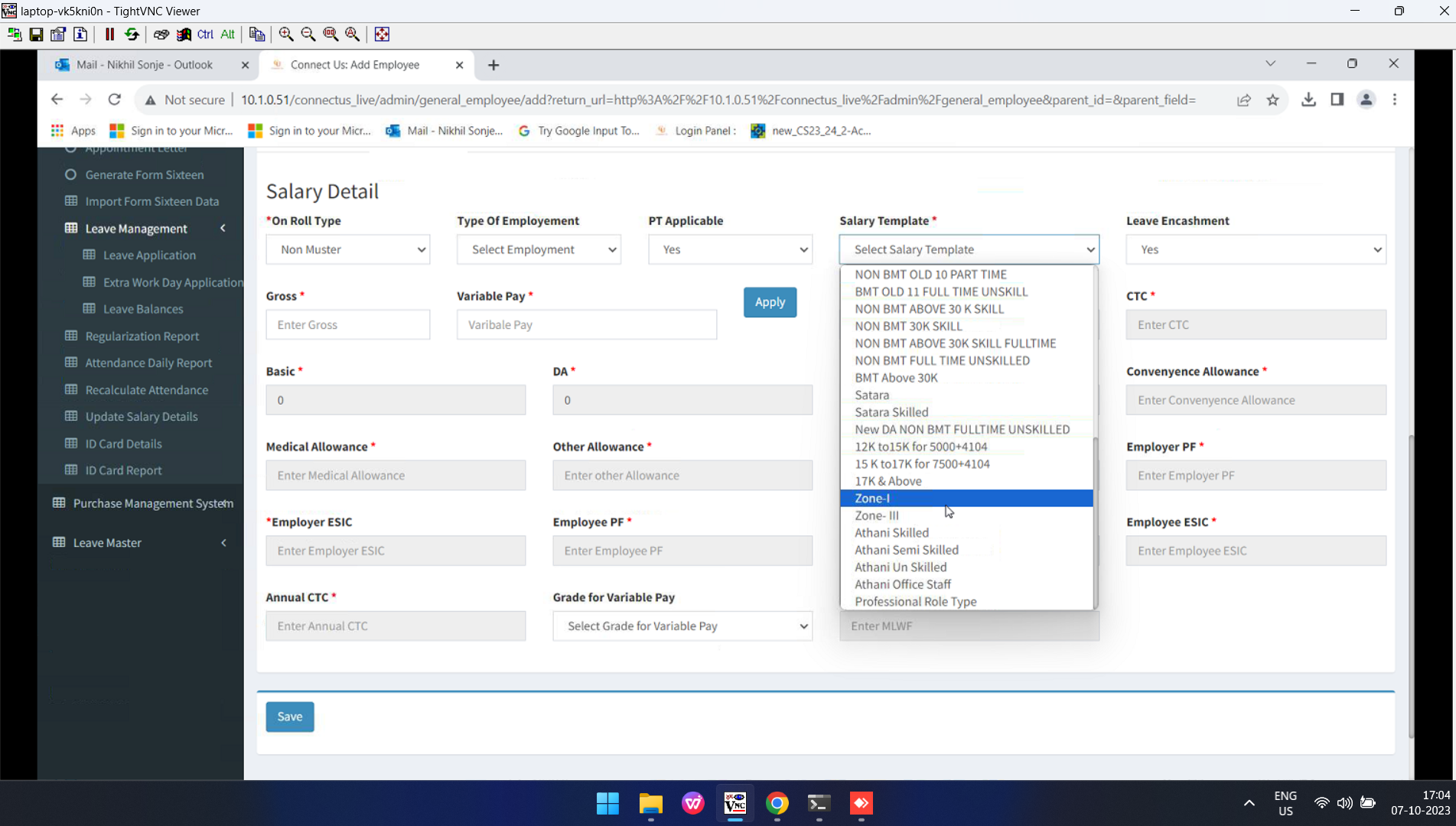Switch to Mail - Nikhil Sonje Outlook tab
This screenshot has height=826, width=1456.
pos(145,65)
